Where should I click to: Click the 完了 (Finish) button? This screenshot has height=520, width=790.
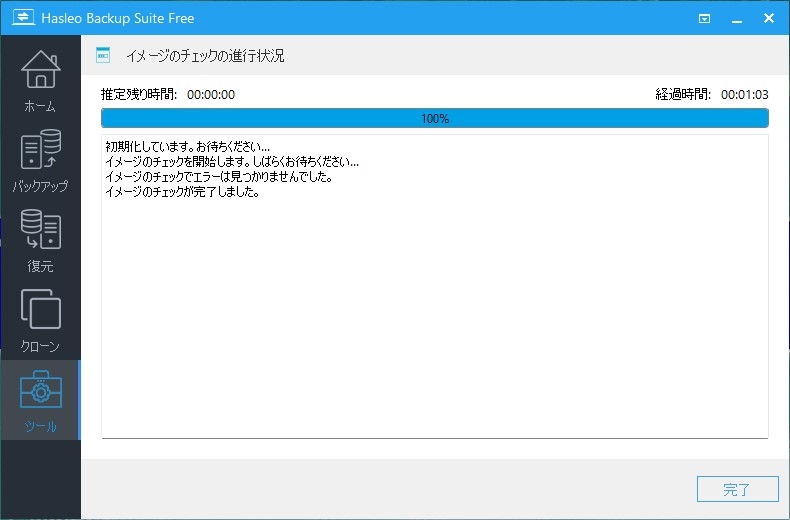click(x=738, y=489)
